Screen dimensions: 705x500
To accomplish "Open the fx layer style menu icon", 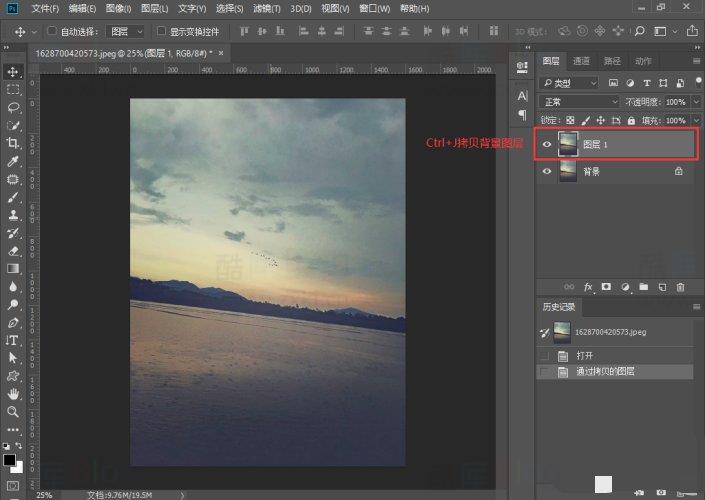I will point(588,287).
